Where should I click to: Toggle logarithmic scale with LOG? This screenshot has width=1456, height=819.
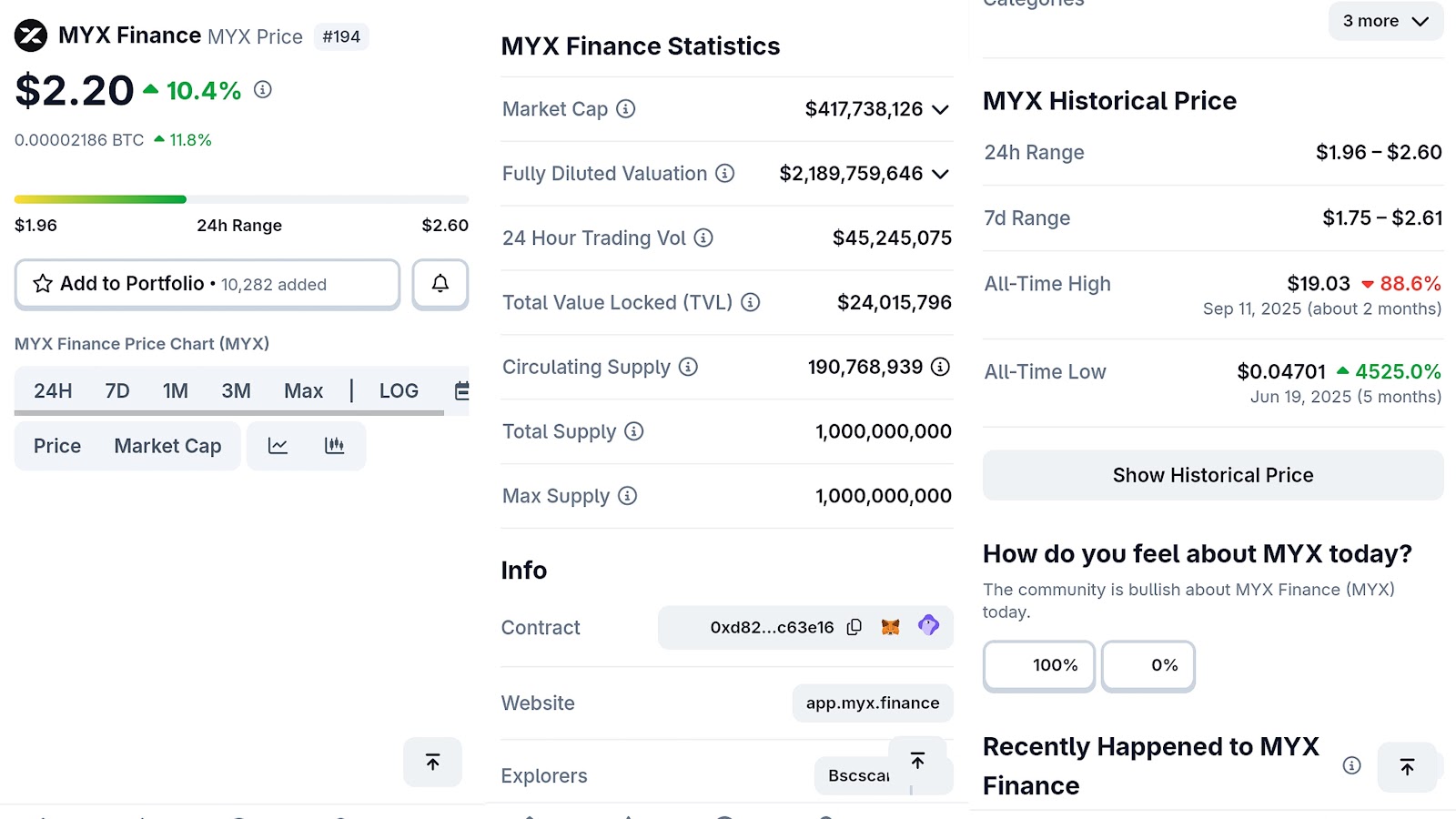[x=399, y=390]
